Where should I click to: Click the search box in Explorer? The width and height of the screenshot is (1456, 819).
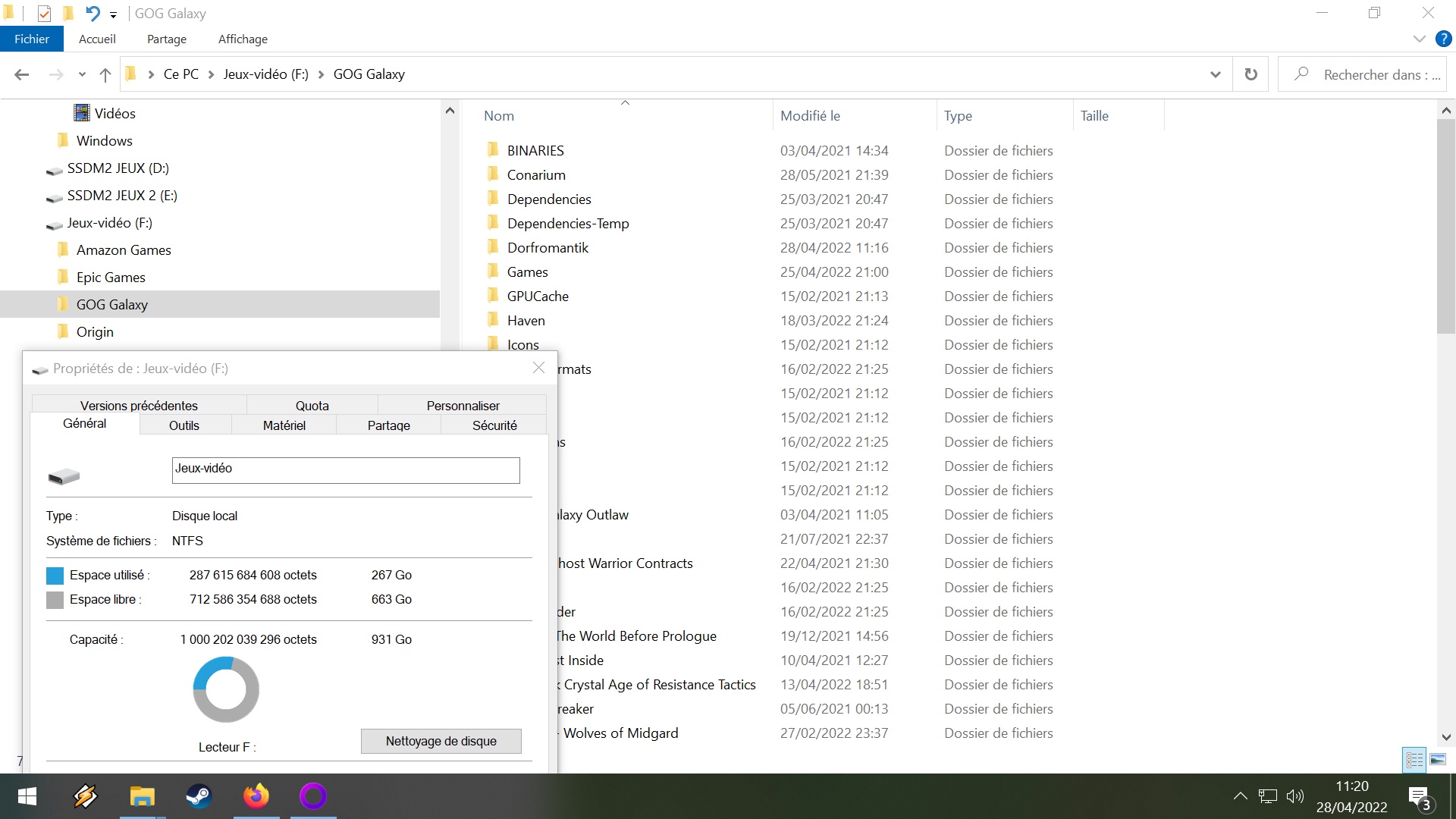pyautogui.click(x=1363, y=74)
